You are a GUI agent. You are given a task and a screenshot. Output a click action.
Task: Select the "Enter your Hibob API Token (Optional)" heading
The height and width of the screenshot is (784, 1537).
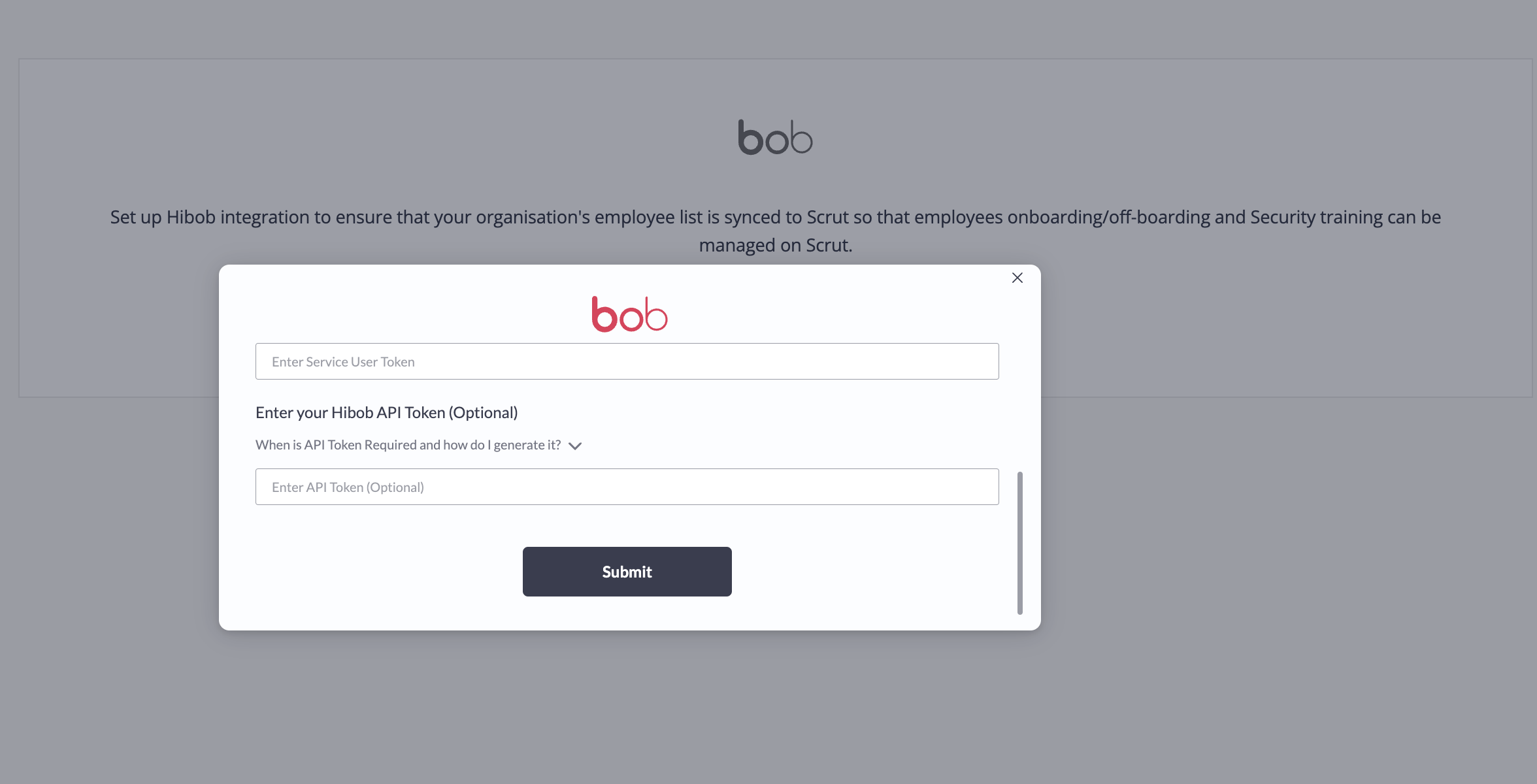tap(386, 412)
